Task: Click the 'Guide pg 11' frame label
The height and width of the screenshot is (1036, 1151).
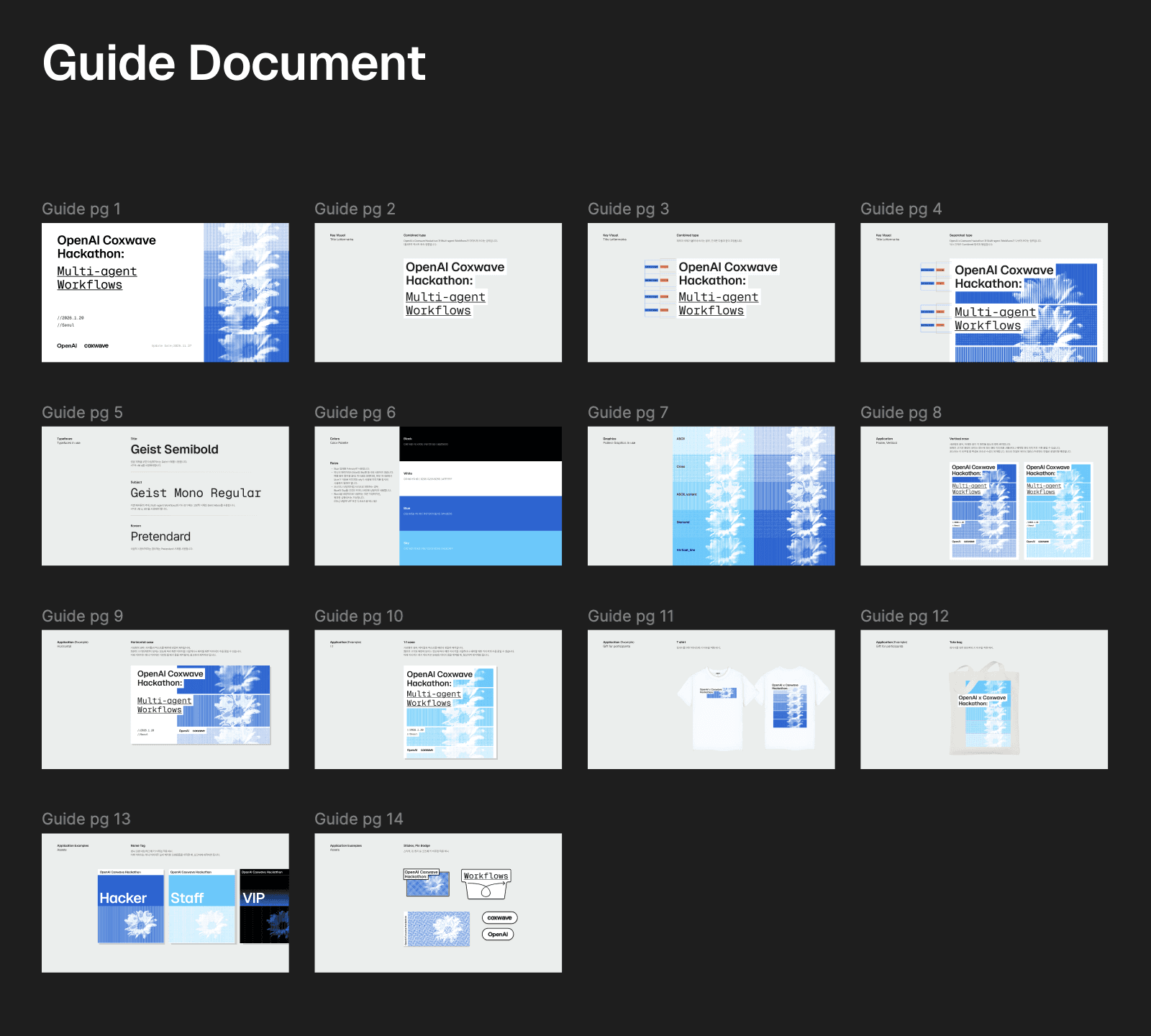Action: (631, 616)
